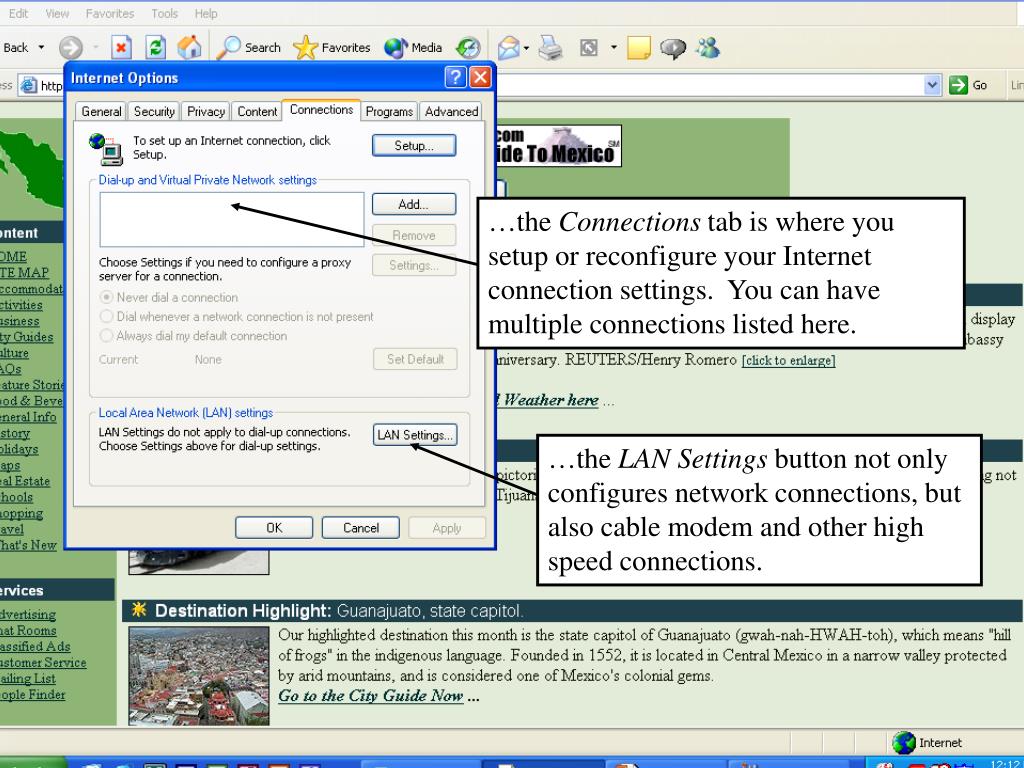Open the 'People Finder' sidebar link
This screenshot has width=1024, height=768.
[33, 694]
